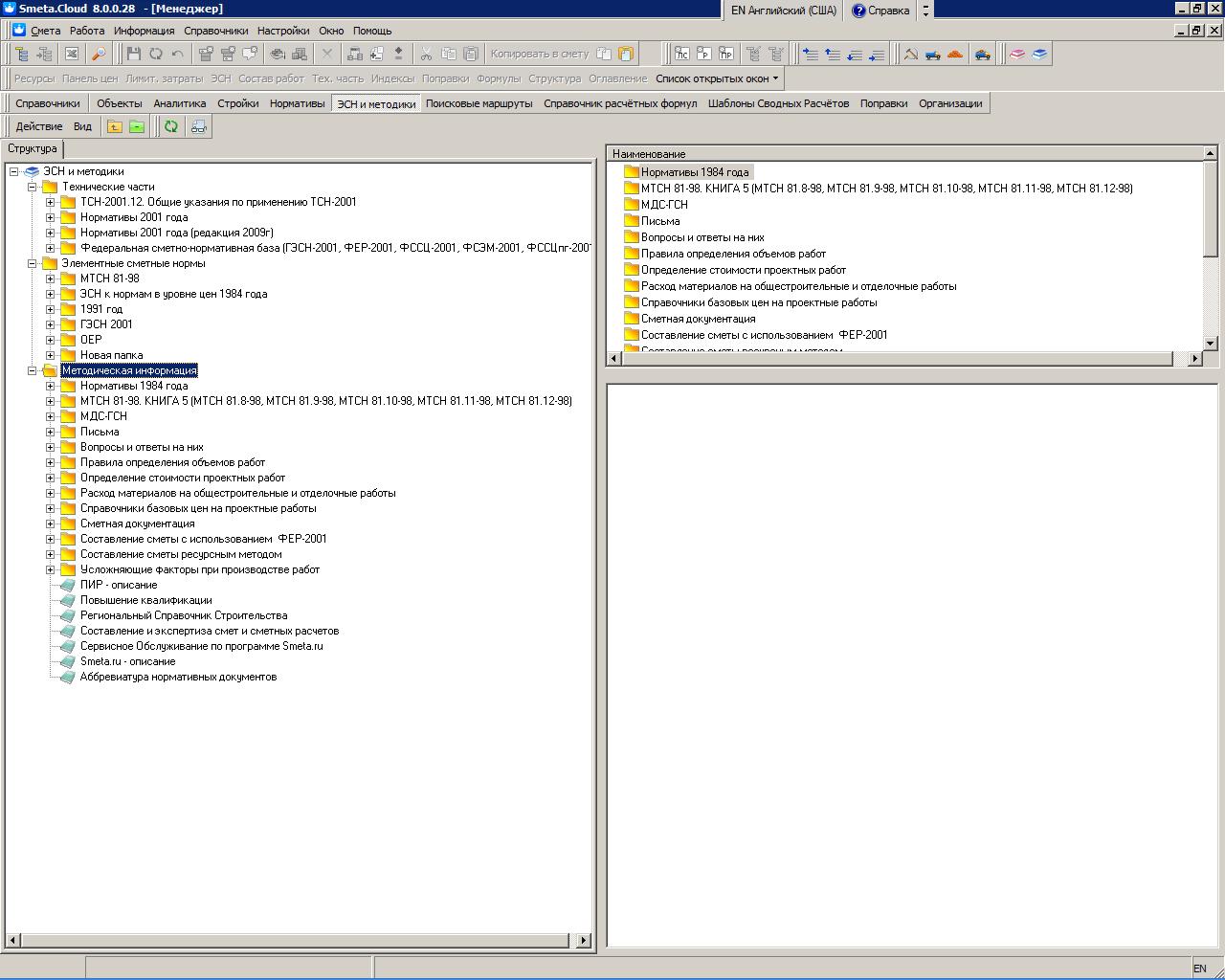The image size is (1225, 980).
Task: Open the Действие menu button
Action: [39, 126]
